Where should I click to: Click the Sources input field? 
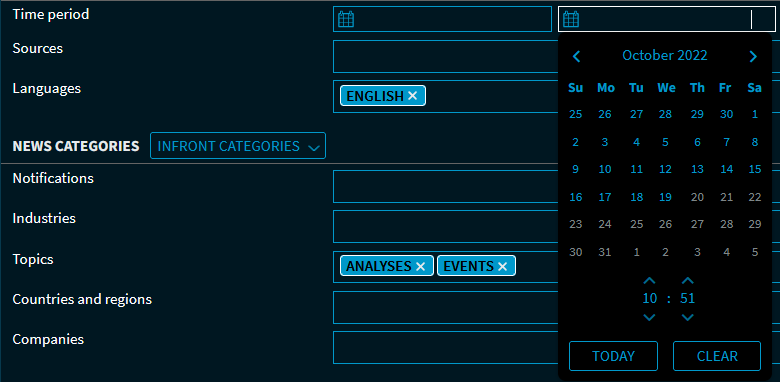[445, 57]
